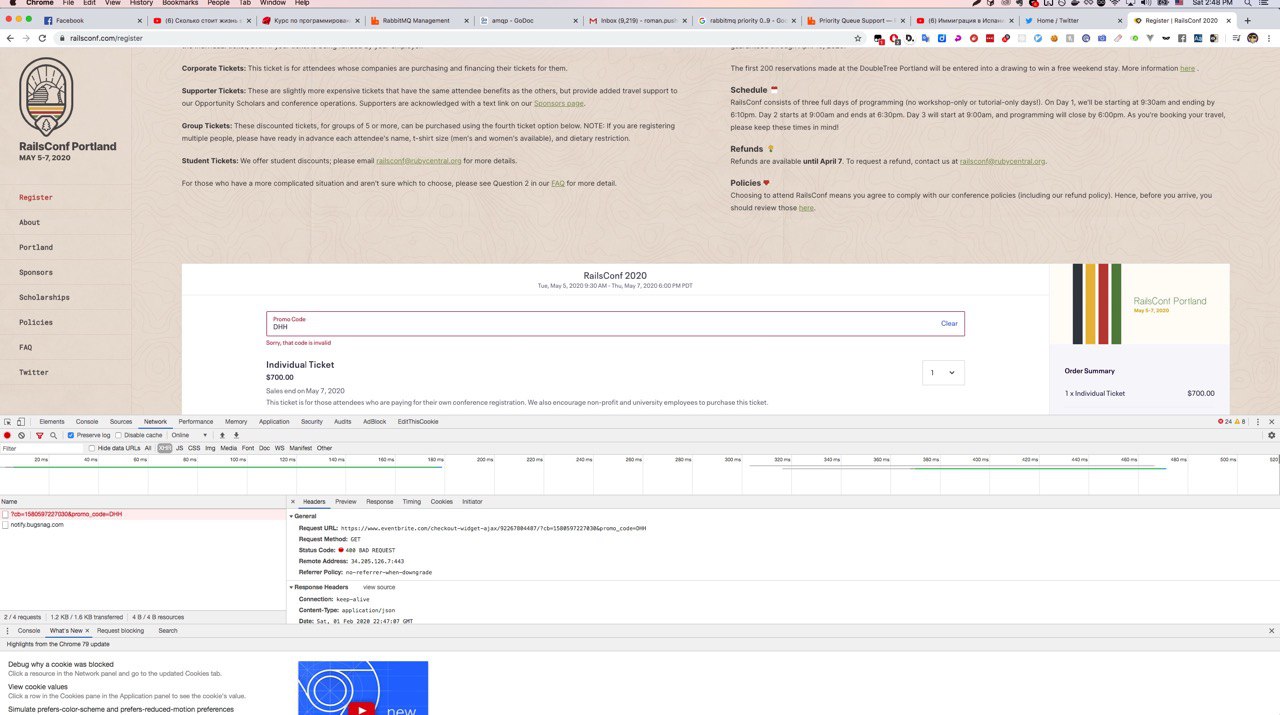This screenshot has height=715, width=1280.
Task: Click Chrome forward navigation arrow
Action: (x=26, y=38)
